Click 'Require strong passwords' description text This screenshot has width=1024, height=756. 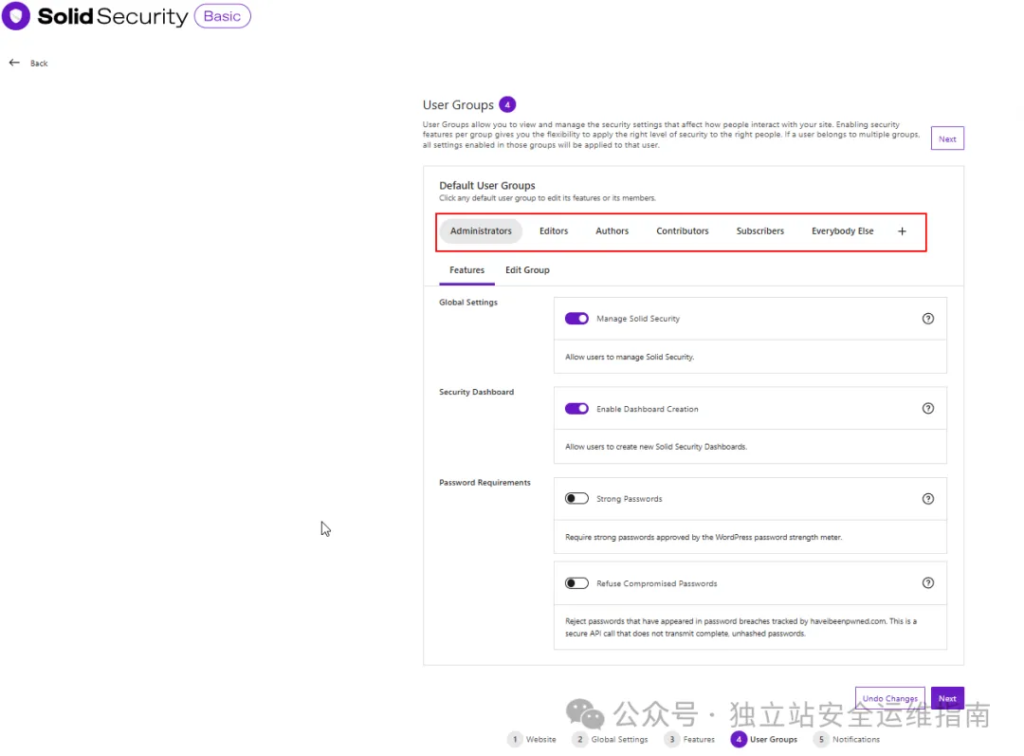click(703, 537)
